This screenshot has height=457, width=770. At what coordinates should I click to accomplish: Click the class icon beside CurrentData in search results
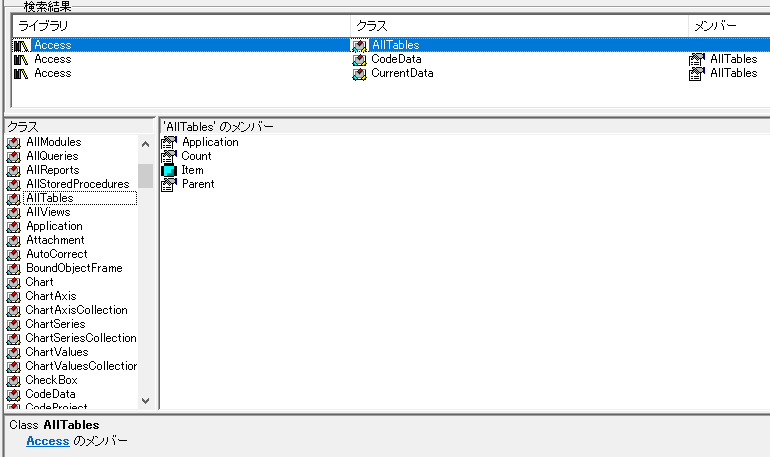[359, 74]
